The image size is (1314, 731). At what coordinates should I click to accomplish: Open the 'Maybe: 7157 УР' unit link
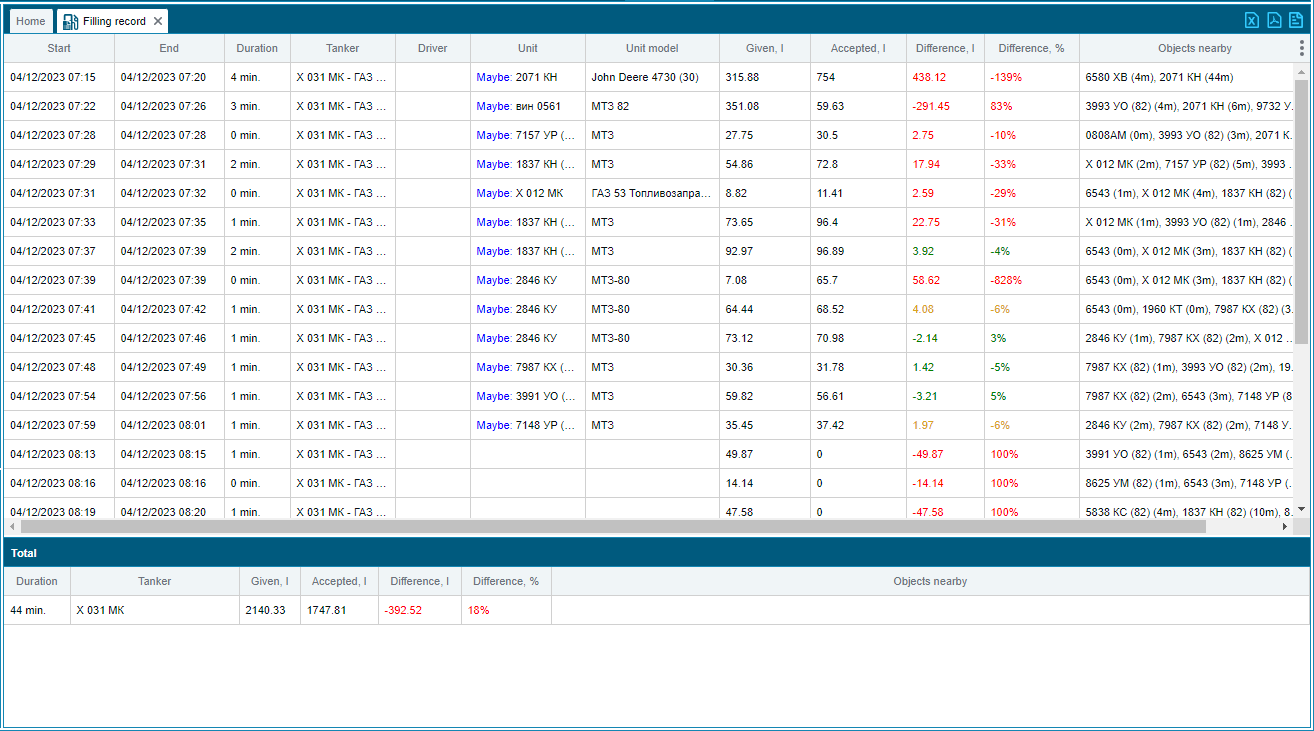click(x=526, y=135)
